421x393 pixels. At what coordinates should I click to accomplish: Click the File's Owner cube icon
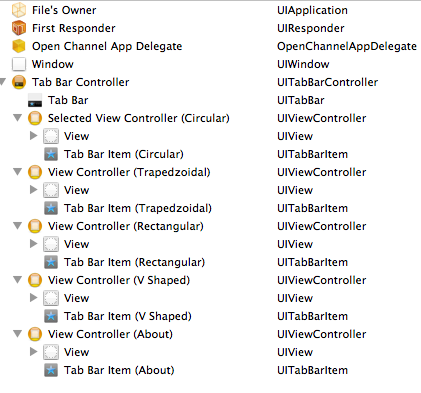19,10
